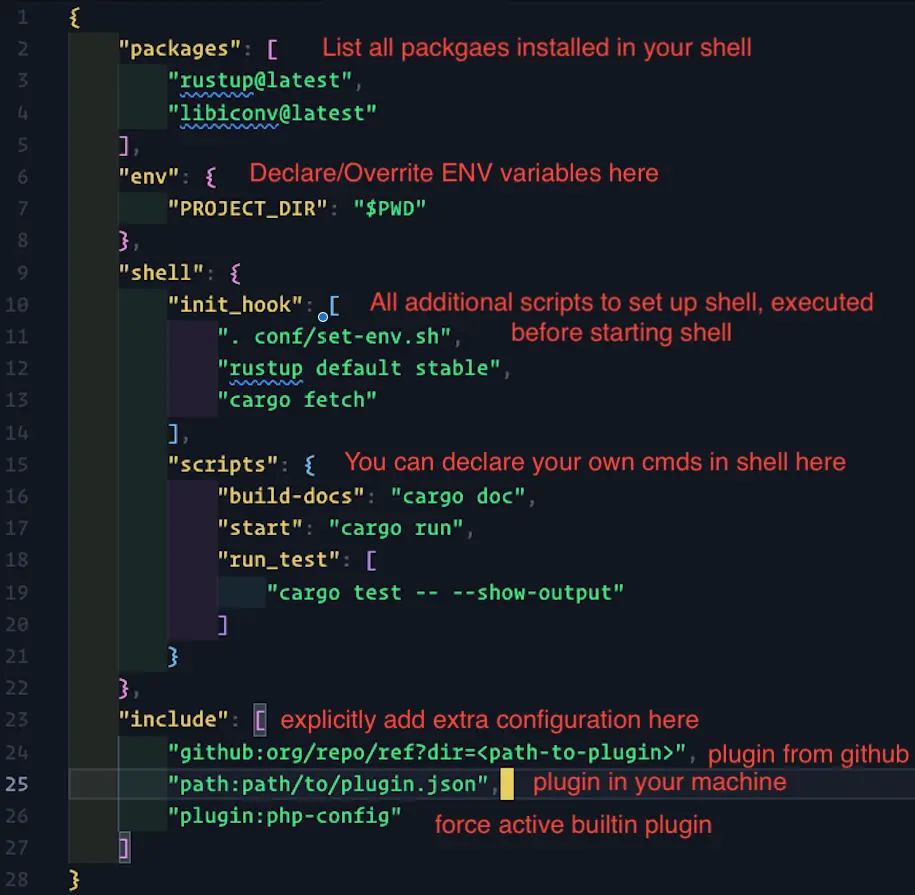915x895 pixels.
Task: Click the "cargo doc" value
Action: tap(458, 497)
